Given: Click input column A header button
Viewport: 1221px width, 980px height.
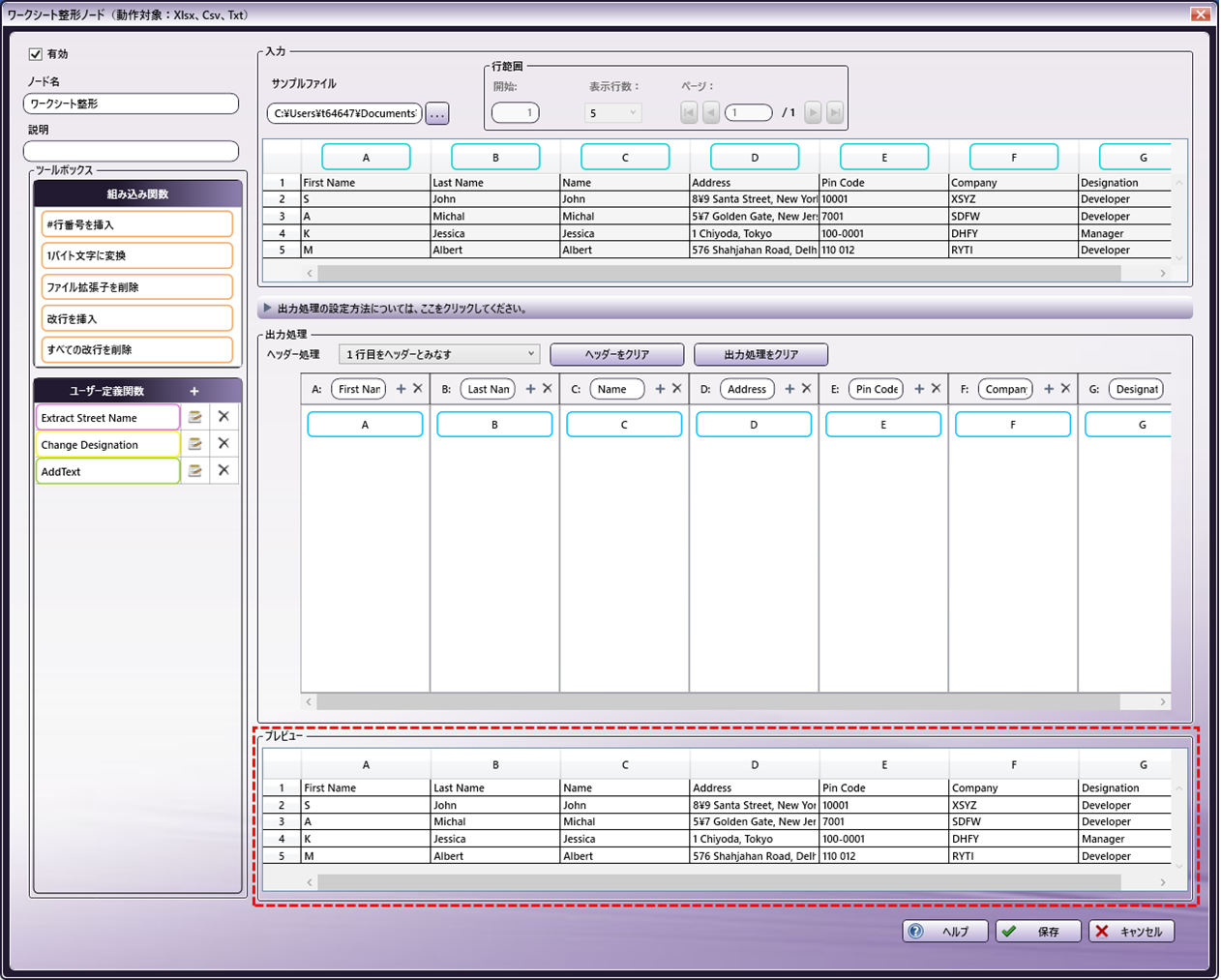Looking at the screenshot, I should 366,157.
